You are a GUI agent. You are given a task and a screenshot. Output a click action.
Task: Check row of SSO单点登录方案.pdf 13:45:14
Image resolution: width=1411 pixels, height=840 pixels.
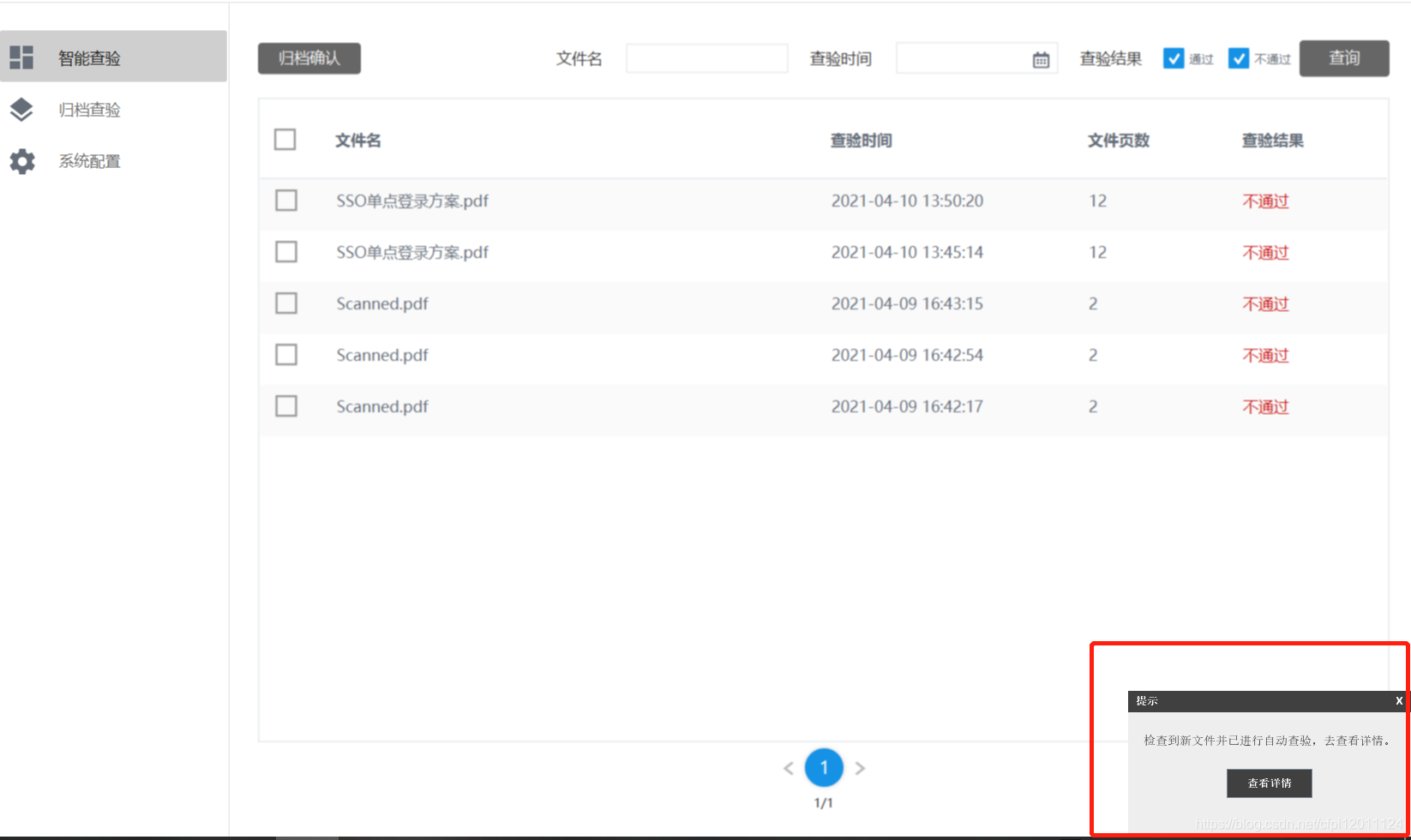pyautogui.click(x=286, y=252)
